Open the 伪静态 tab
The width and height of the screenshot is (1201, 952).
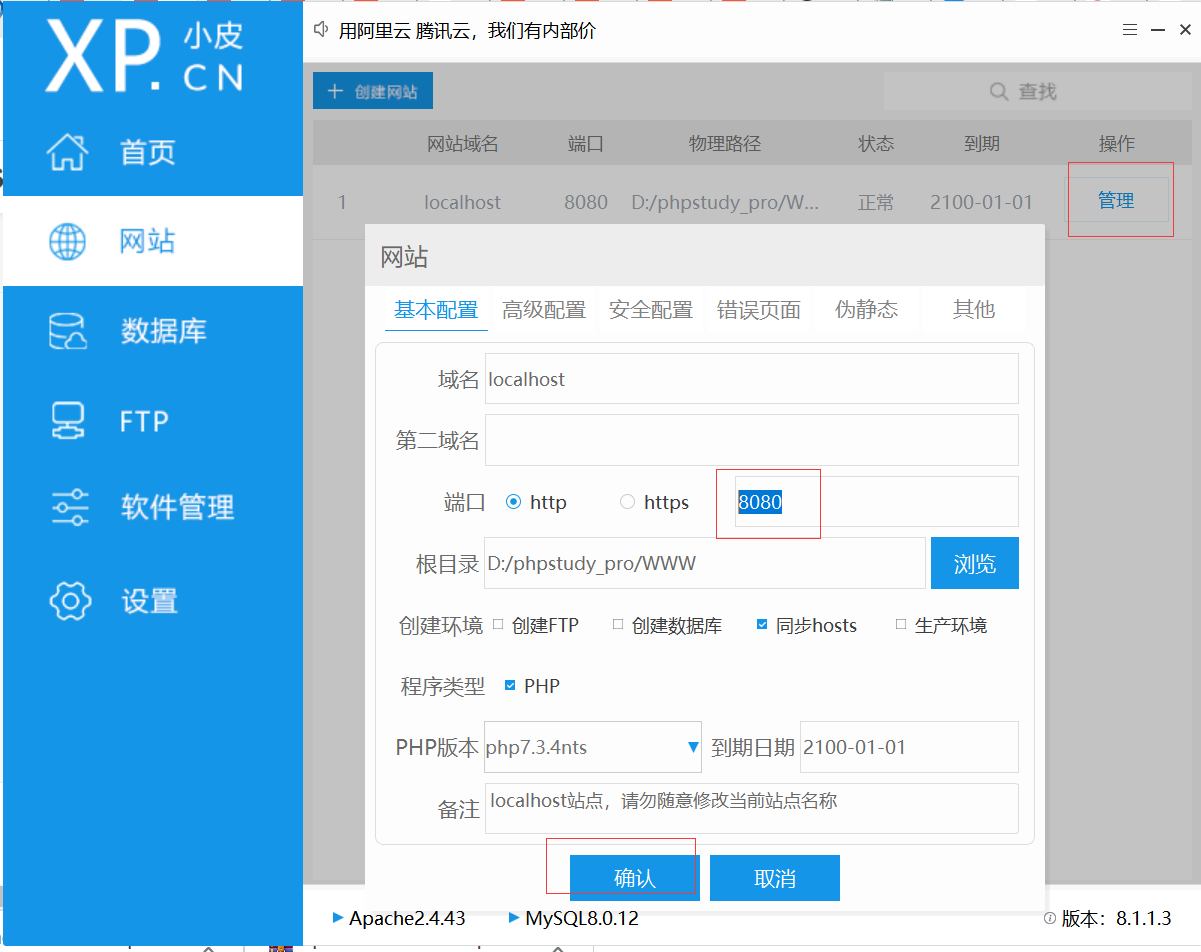[x=866, y=310]
